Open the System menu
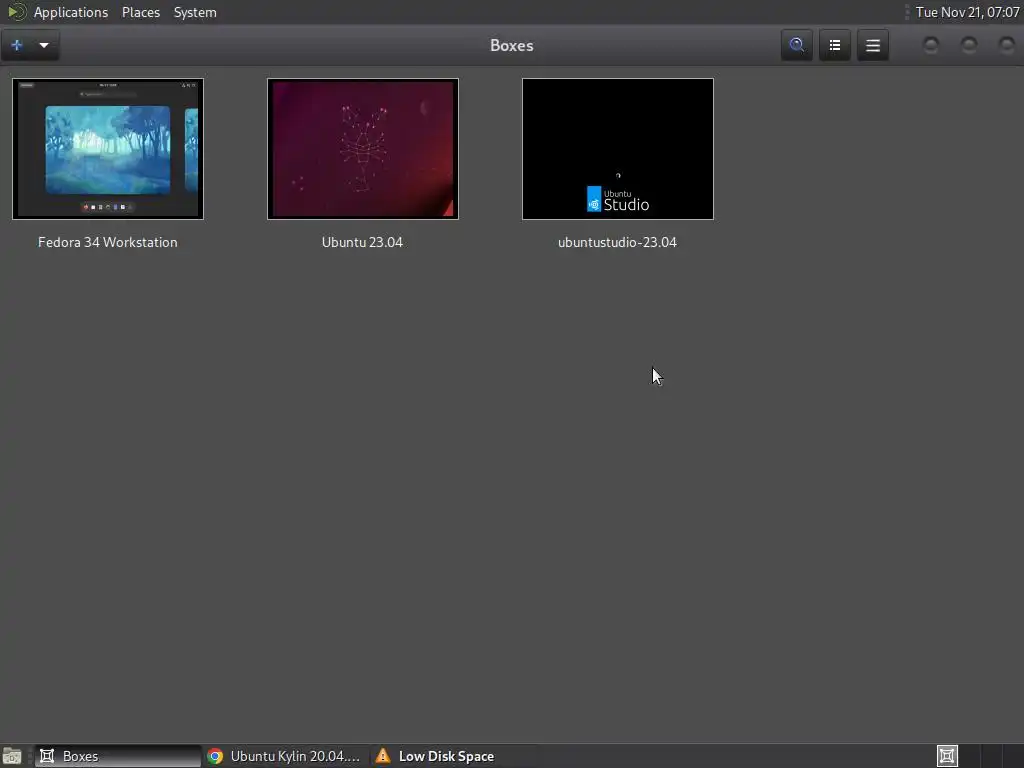Viewport: 1024px width, 768px height. tap(195, 12)
